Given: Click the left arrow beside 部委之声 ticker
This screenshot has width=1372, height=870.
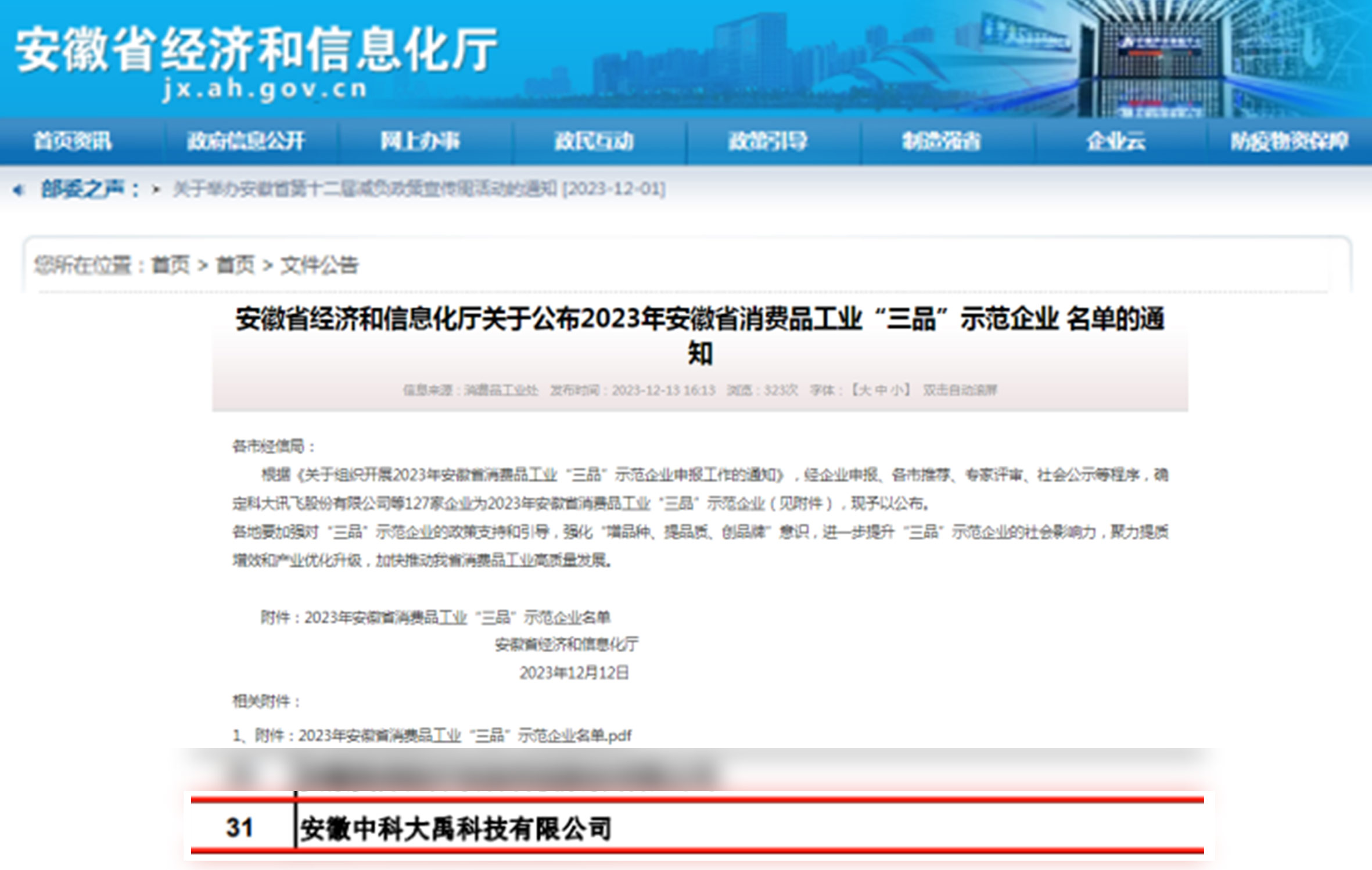Looking at the screenshot, I should [19, 190].
